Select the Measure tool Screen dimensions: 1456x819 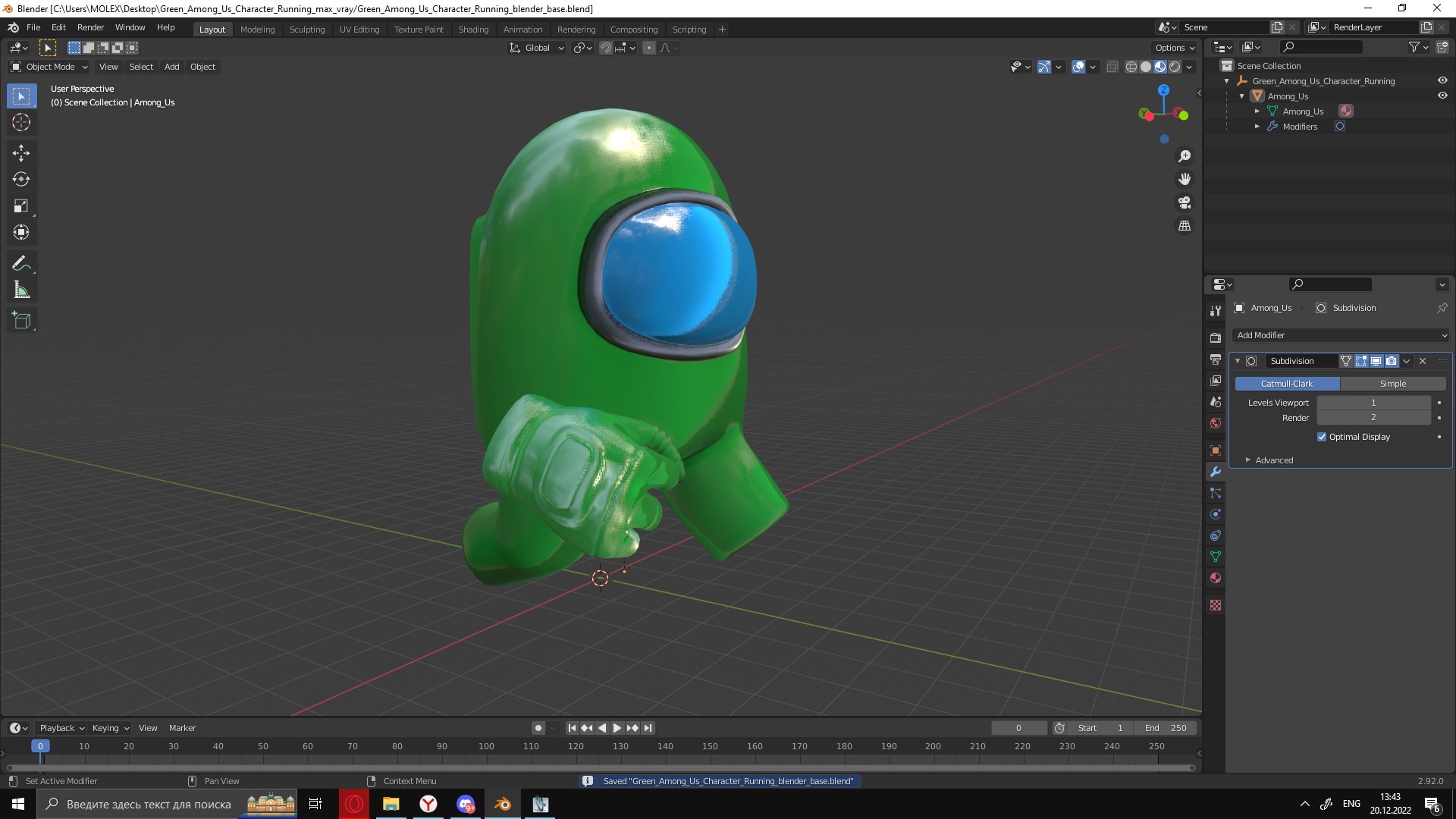click(21, 290)
